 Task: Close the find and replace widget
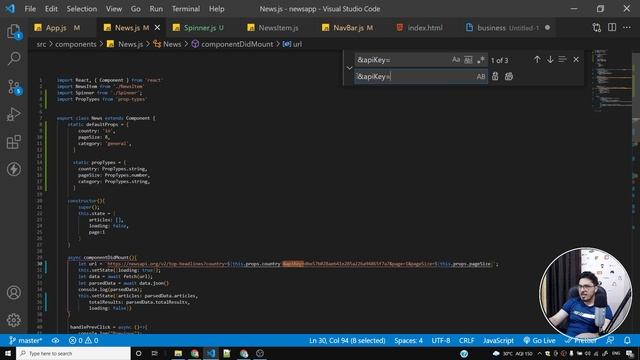pos(576,60)
